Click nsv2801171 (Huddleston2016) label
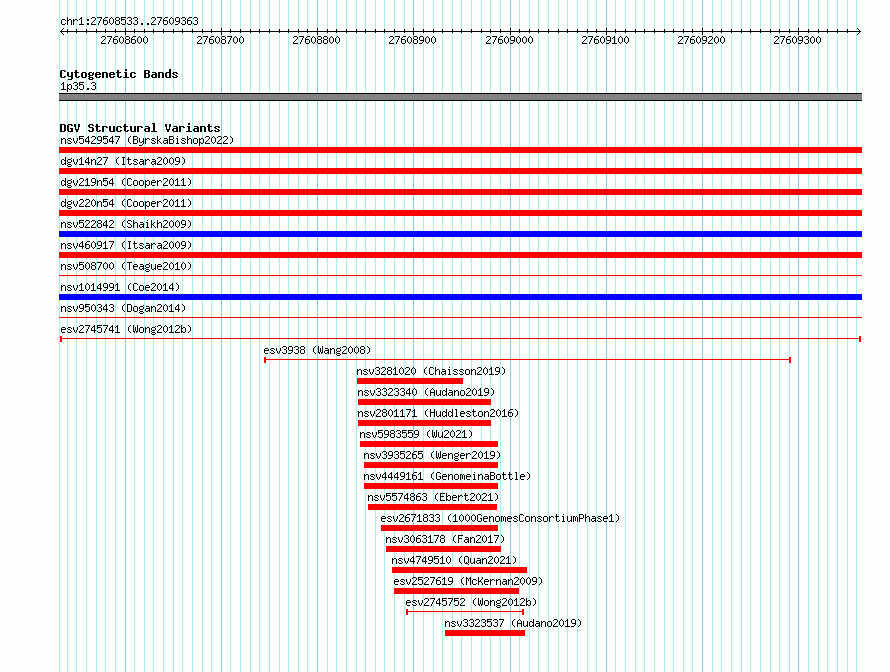Image resolution: width=890 pixels, height=672 pixels. pos(438,413)
